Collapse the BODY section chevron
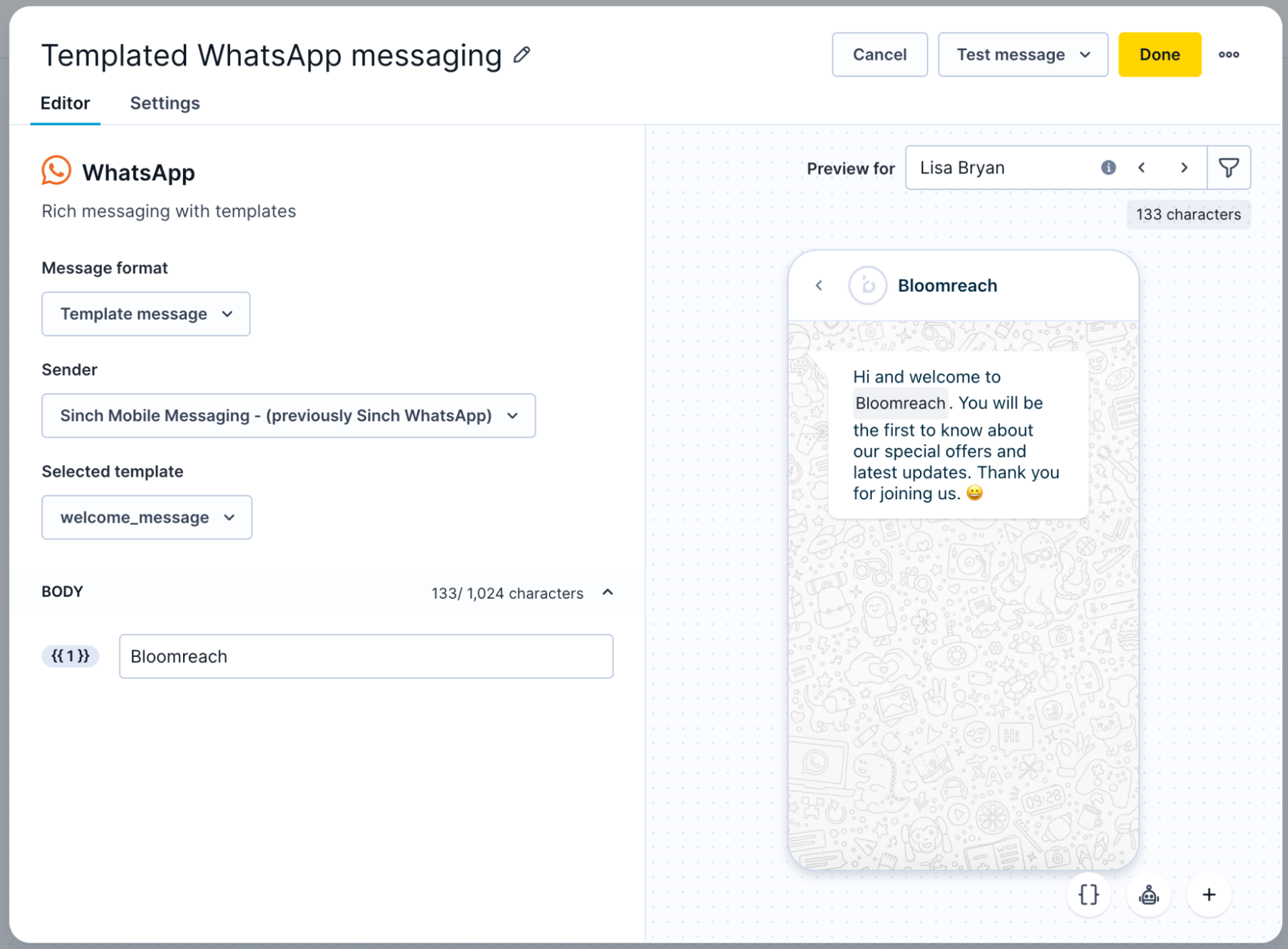This screenshot has width=1288, height=949. click(x=607, y=592)
